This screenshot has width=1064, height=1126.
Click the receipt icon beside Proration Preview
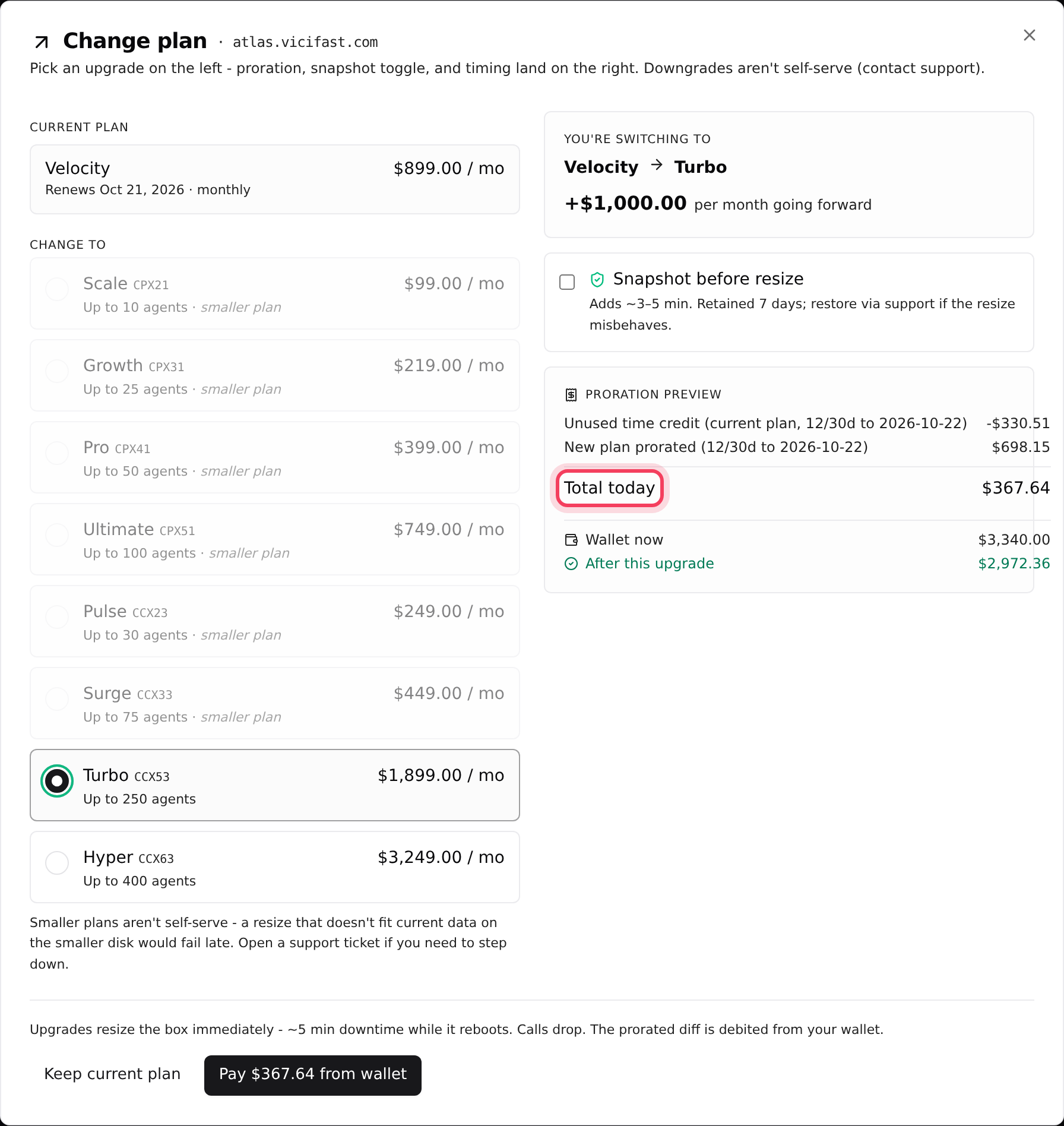571,395
